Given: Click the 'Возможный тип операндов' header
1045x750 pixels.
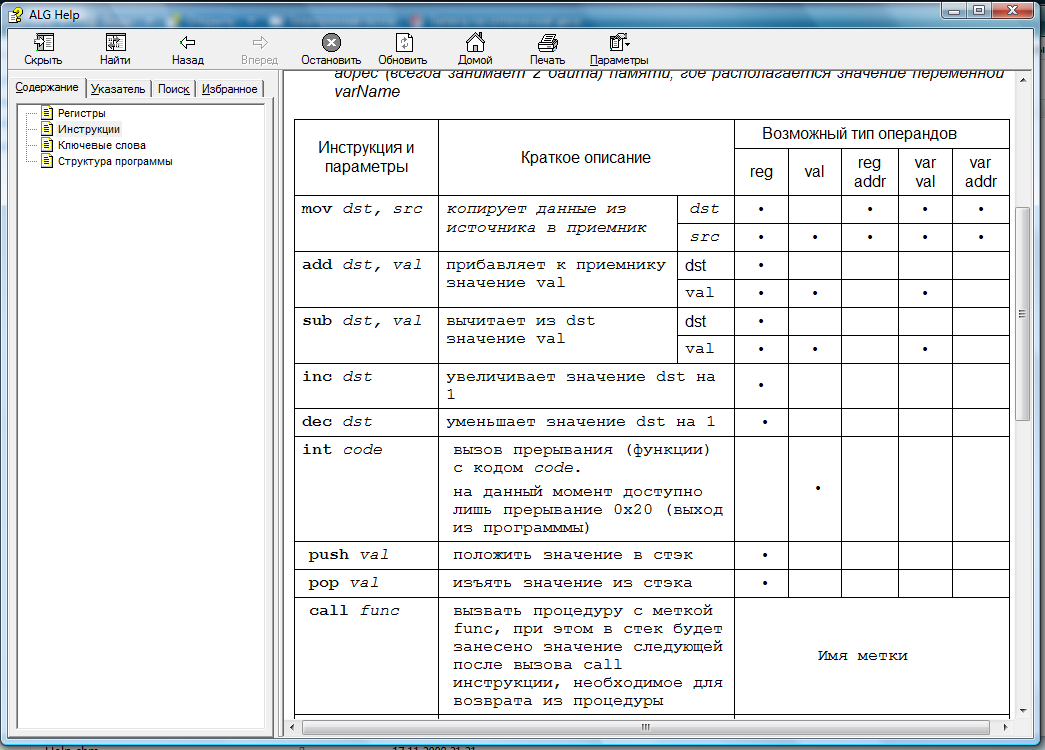Looking at the screenshot, I should coord(872,134).
